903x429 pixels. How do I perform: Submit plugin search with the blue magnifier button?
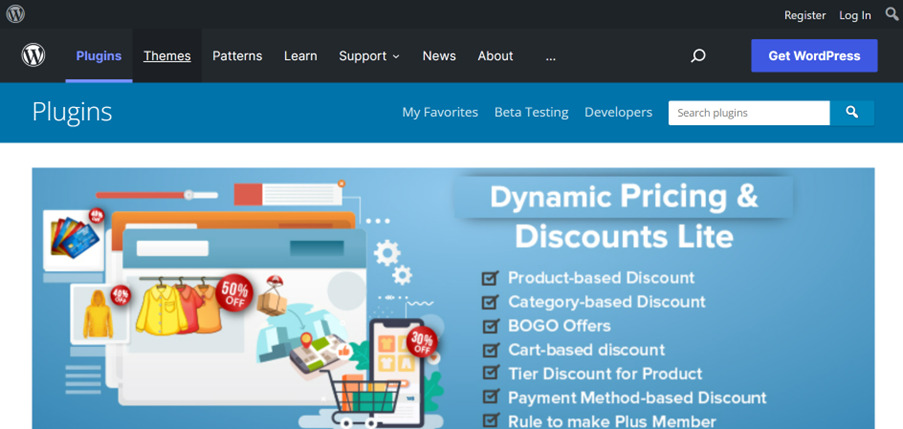point(852,113)
